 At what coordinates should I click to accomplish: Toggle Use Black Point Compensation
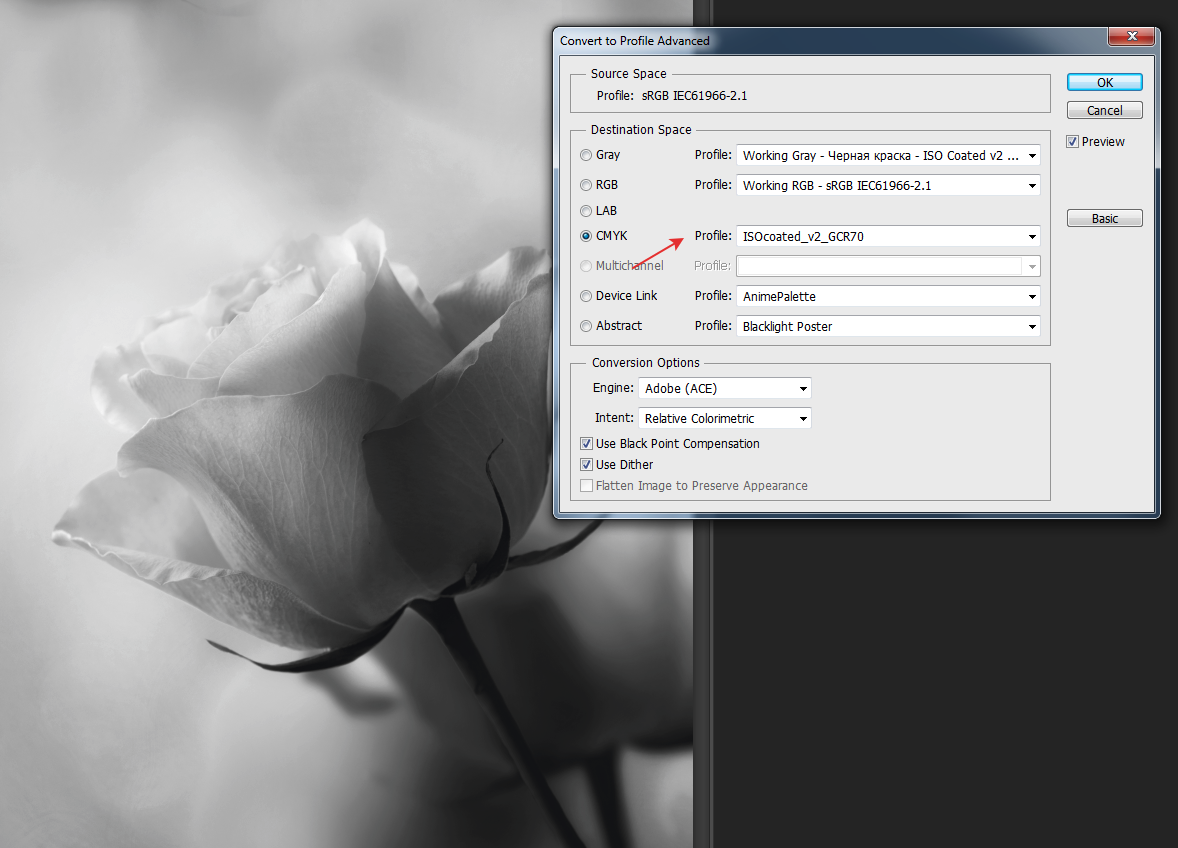(587, 444)
